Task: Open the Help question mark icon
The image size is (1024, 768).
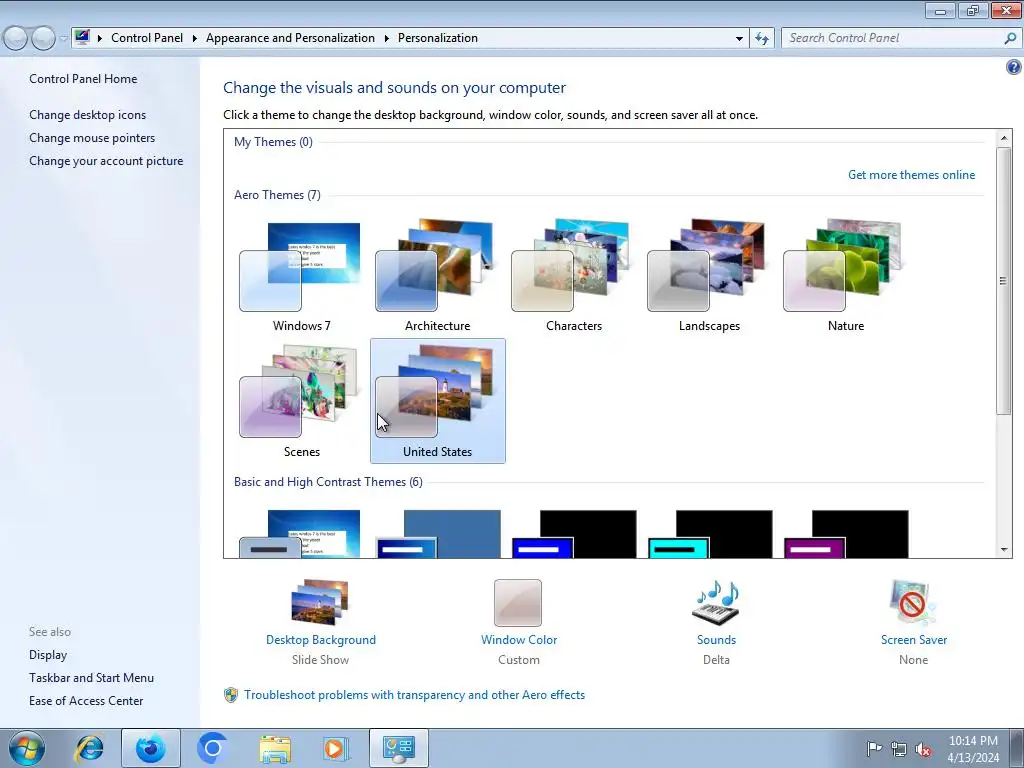Action: click(x=1013, y=67)
